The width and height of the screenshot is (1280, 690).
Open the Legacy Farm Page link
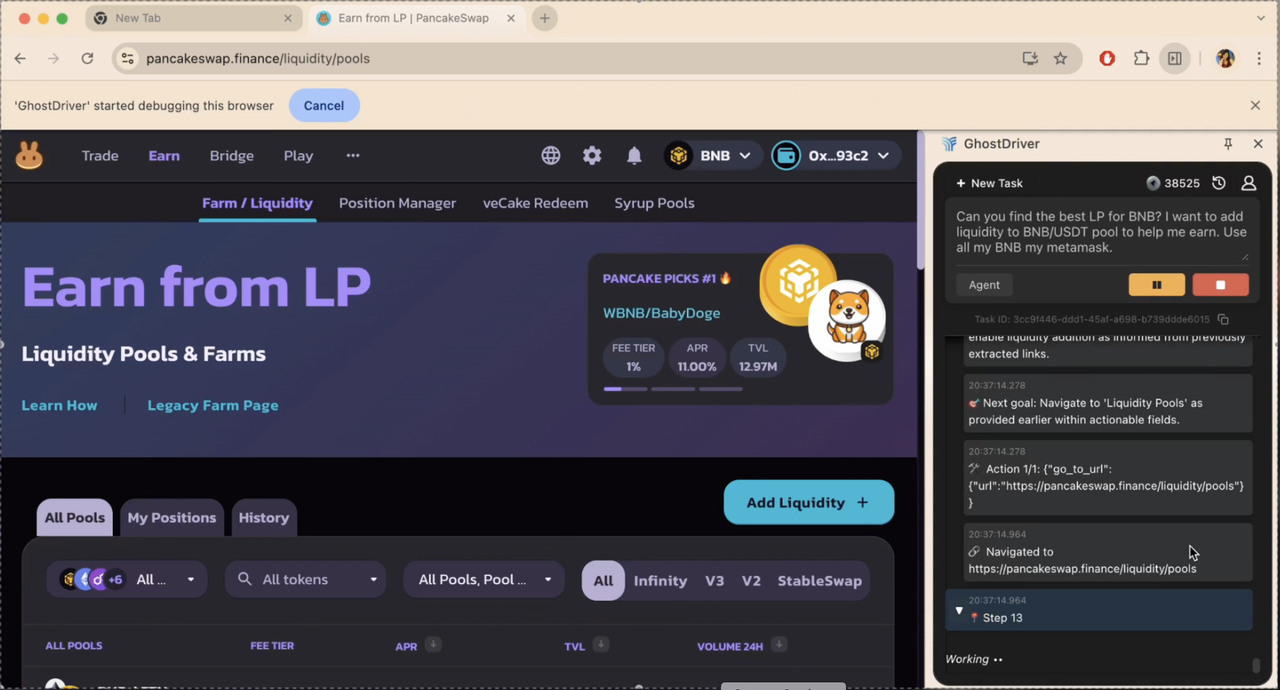[213, 405]
